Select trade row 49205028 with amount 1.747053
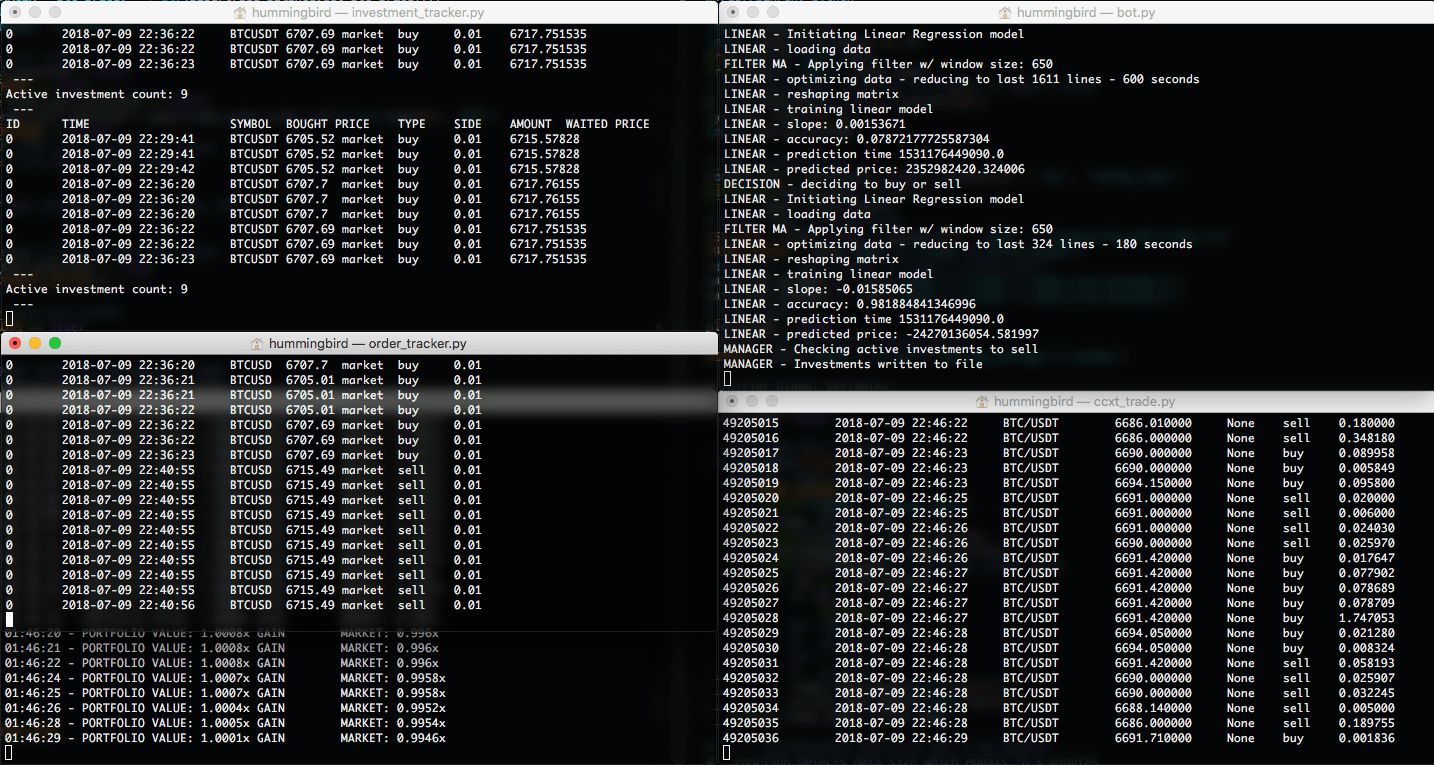 pyautogui.click(x=1059, y=618)
